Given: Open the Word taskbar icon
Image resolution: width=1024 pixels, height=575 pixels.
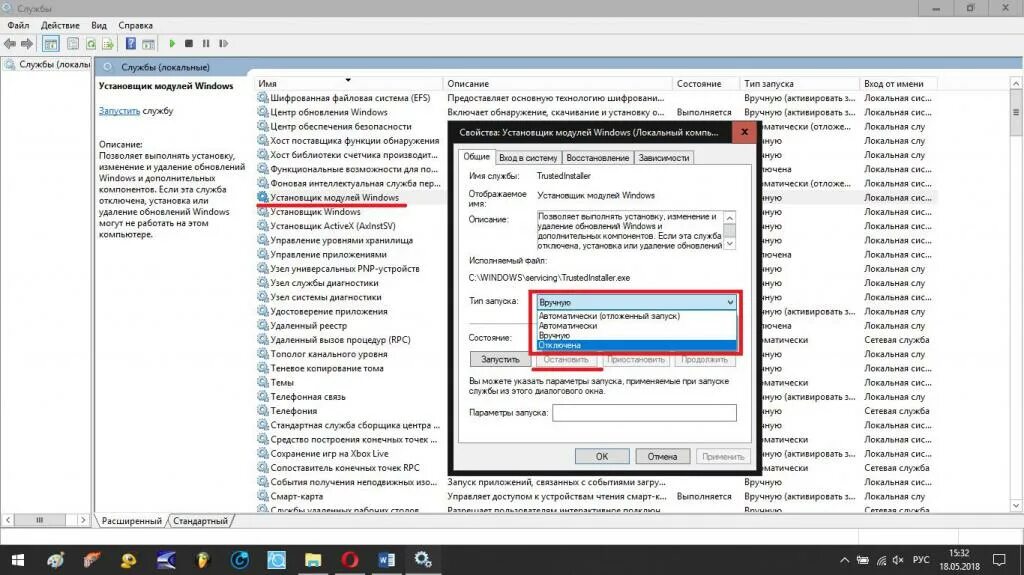Looking at the screenshot, I should click(386, 560).
